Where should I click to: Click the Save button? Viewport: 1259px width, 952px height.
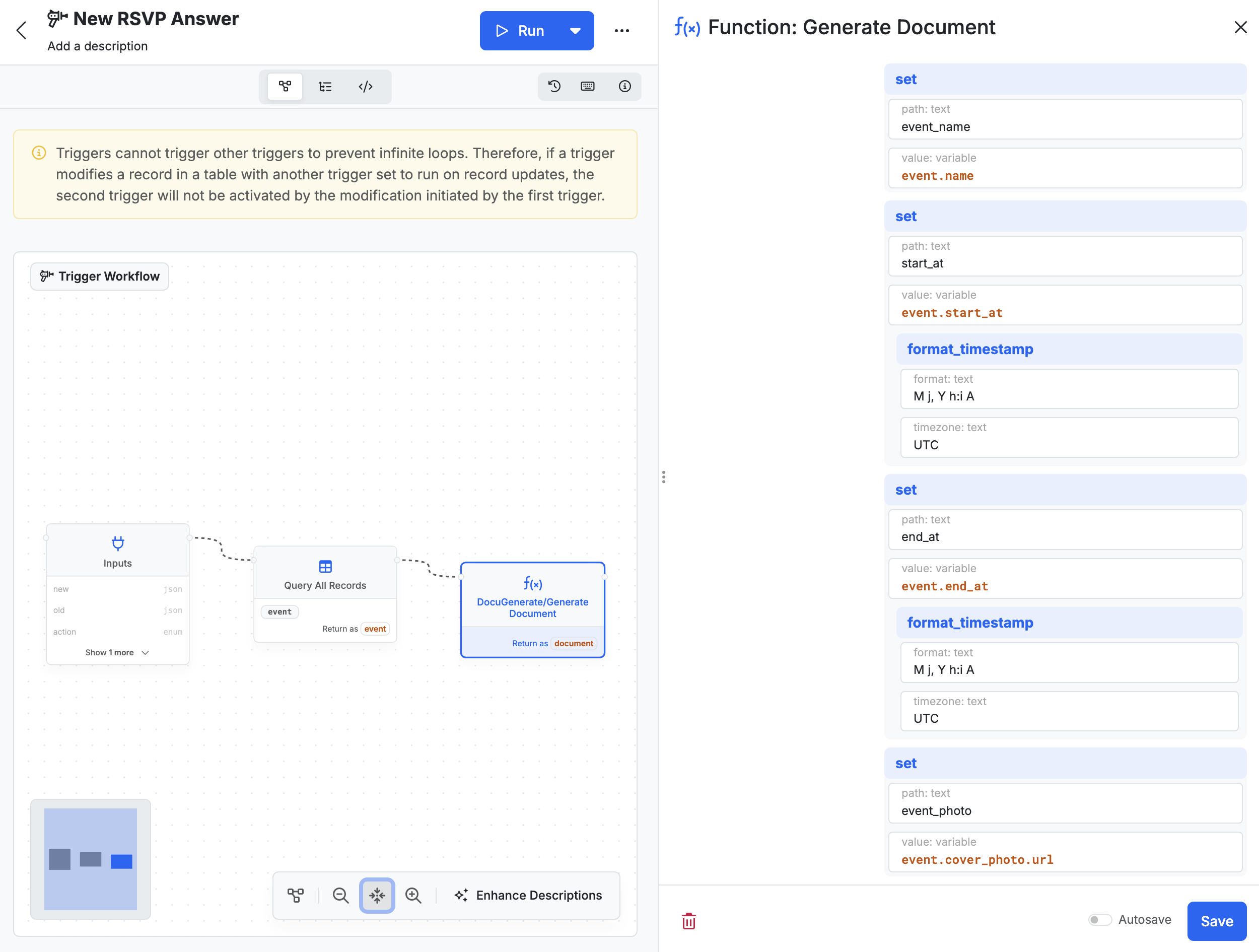tap(1216, 921)
